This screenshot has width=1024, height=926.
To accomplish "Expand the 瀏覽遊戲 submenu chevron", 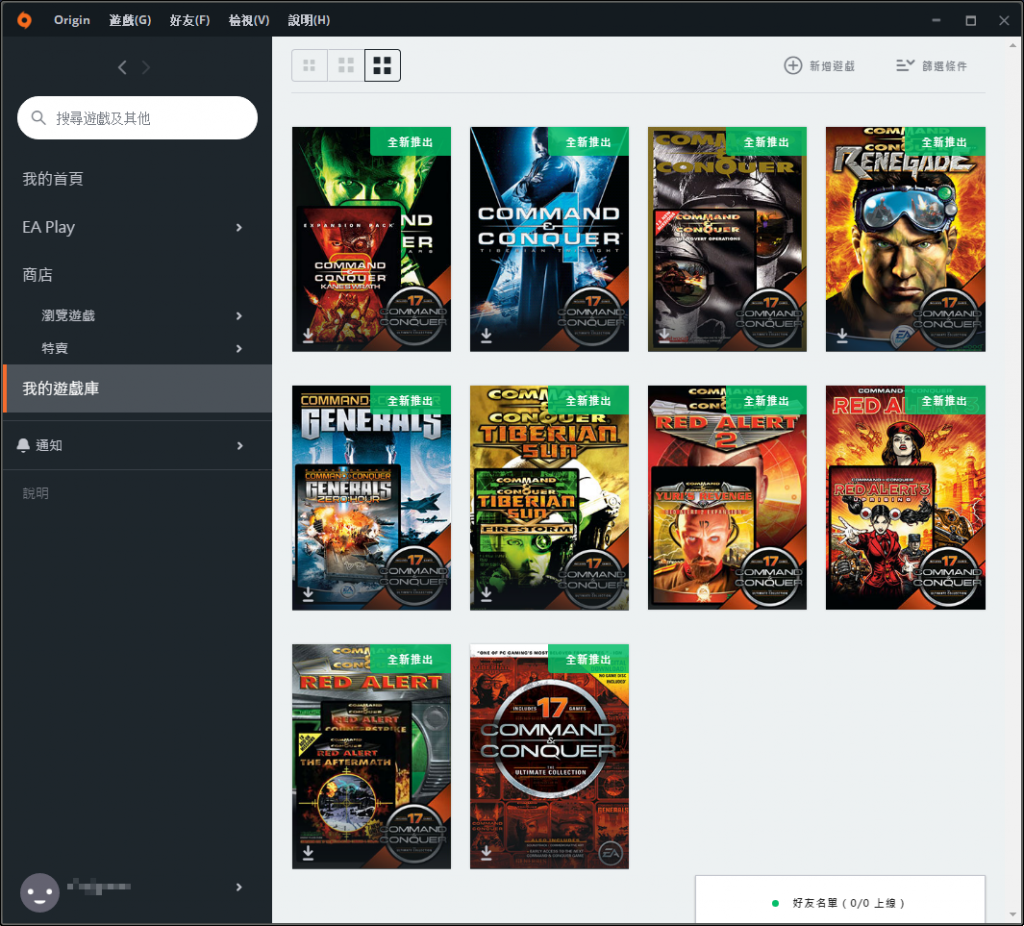I will click(x=239, y=316).
